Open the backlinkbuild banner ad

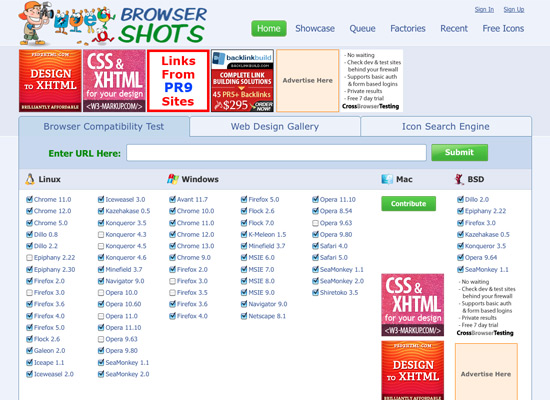(242, 81)
